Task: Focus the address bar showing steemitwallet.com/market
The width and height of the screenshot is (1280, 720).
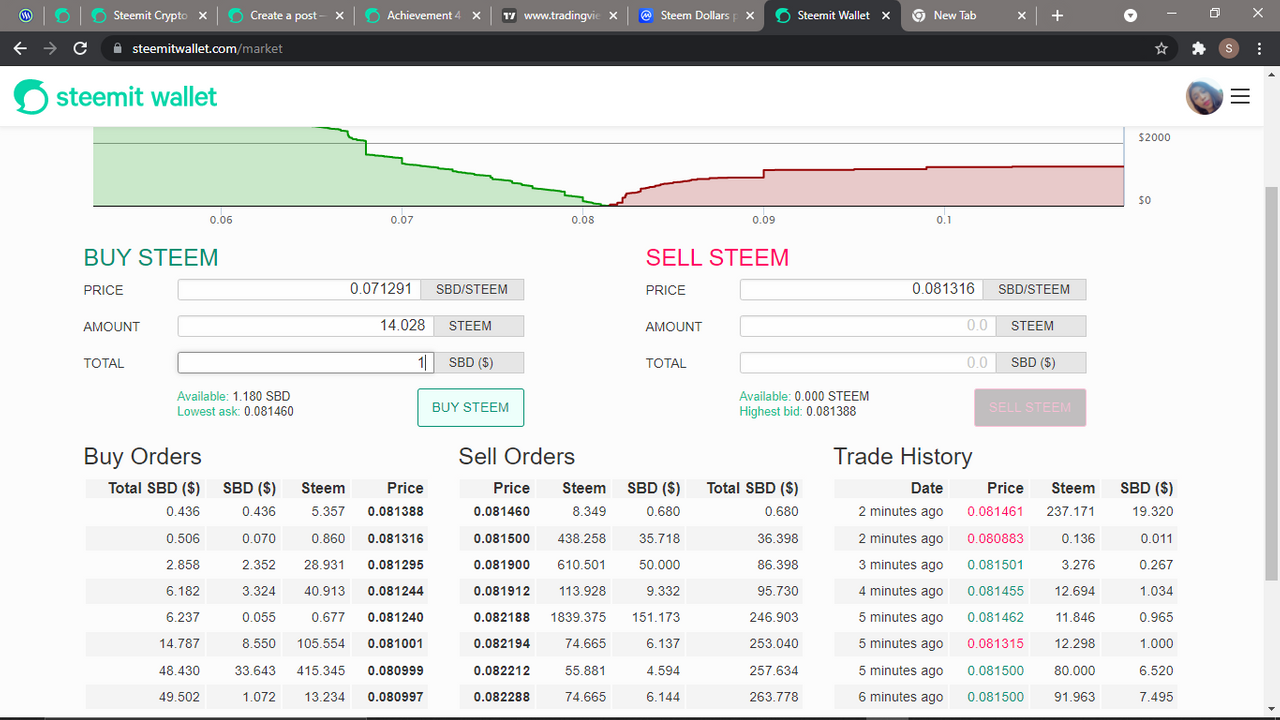Action: click(x=640, y=48)
